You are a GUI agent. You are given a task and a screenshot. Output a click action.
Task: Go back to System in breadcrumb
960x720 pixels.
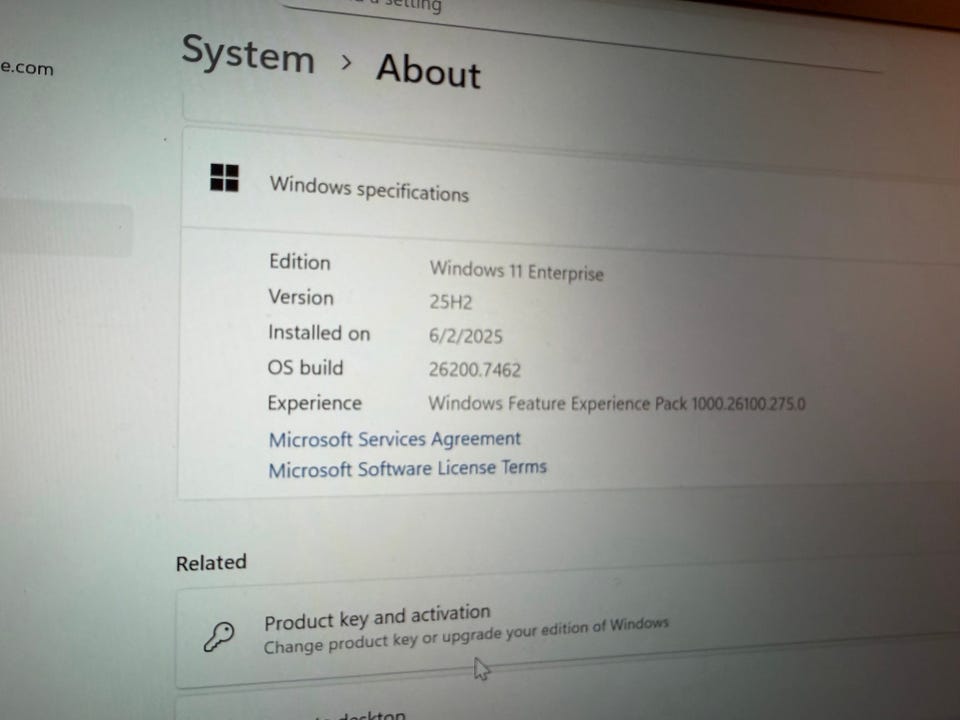coord(249,54)
